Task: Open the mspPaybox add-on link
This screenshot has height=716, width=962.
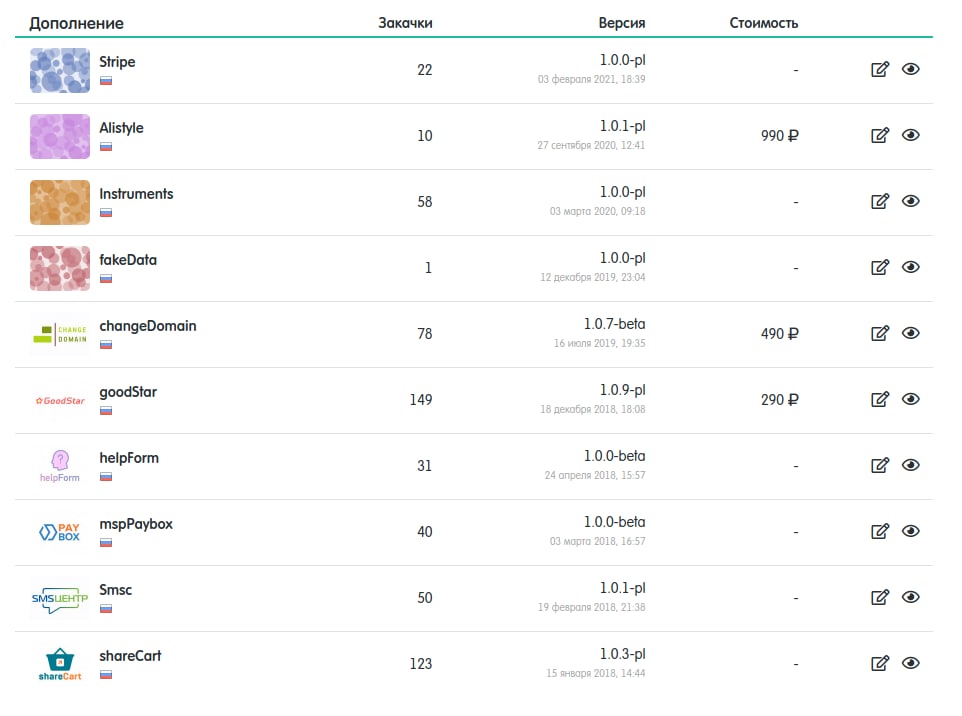Action: point(136,524)
